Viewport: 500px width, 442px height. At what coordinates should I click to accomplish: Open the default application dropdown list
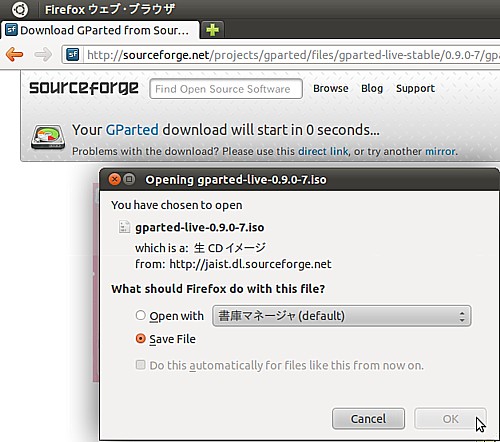pyautogui.click(x=342, y=315)
